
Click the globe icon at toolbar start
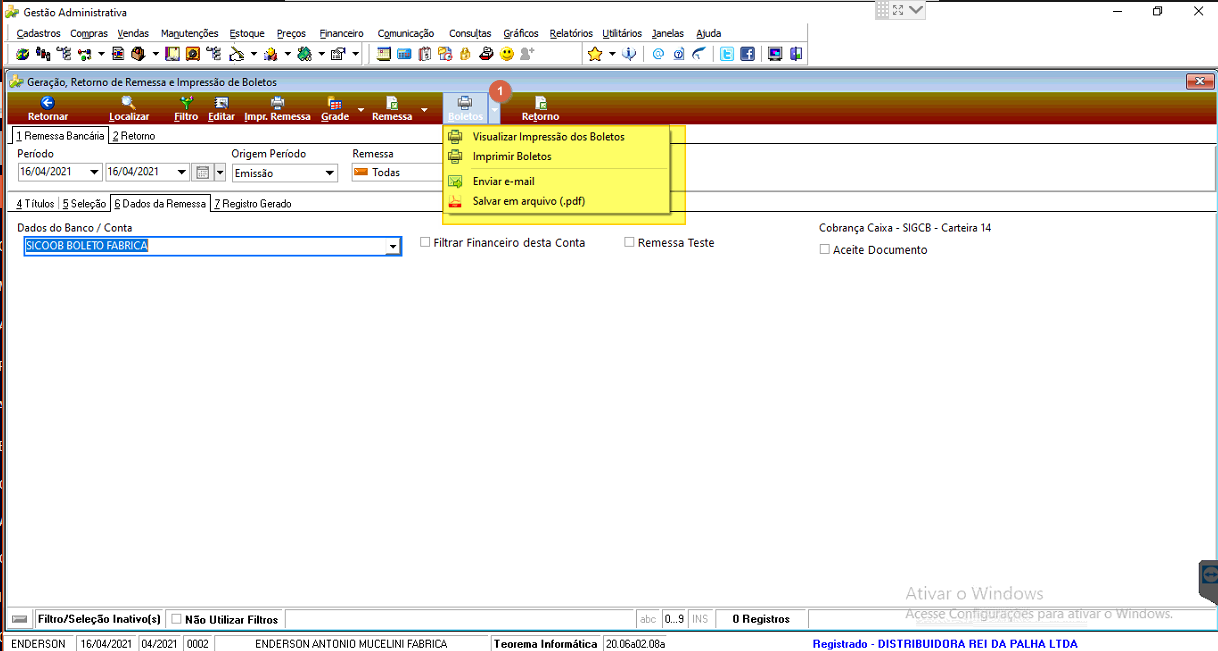pyautogui.click(x=22, y=54)
